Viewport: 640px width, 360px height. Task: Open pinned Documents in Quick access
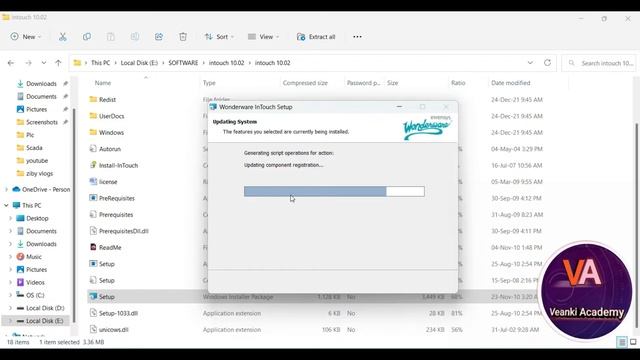[41, 97]
